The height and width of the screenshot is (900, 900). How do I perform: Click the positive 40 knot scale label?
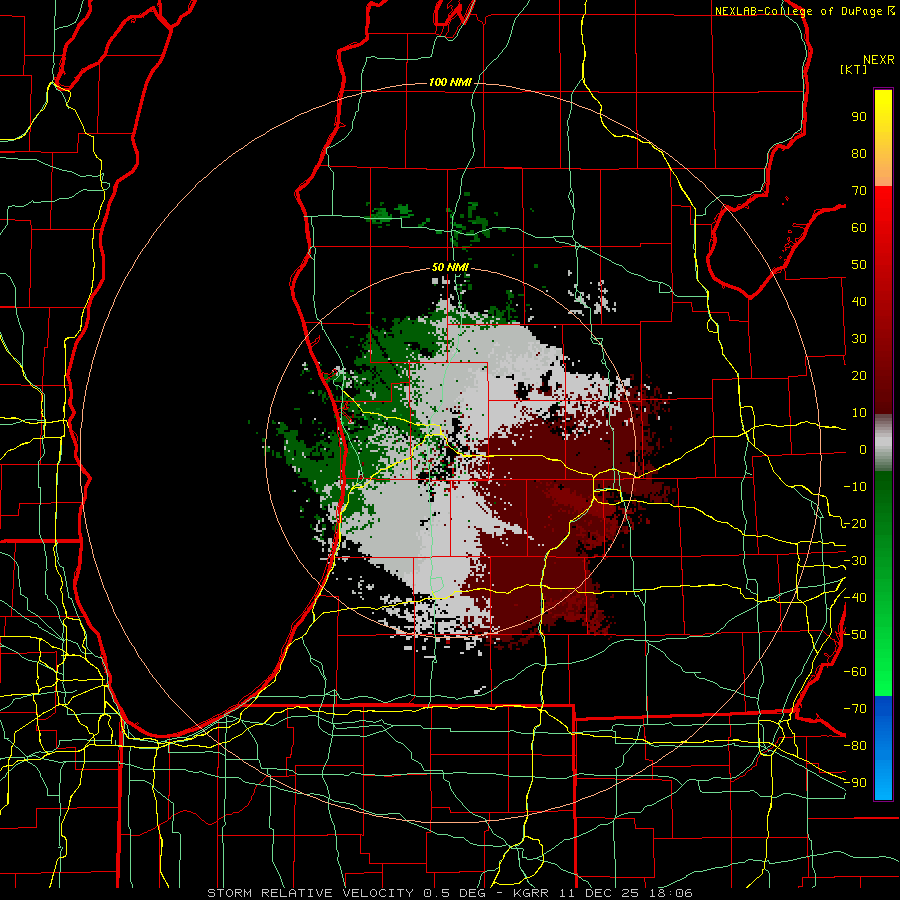tap(859, 302)
